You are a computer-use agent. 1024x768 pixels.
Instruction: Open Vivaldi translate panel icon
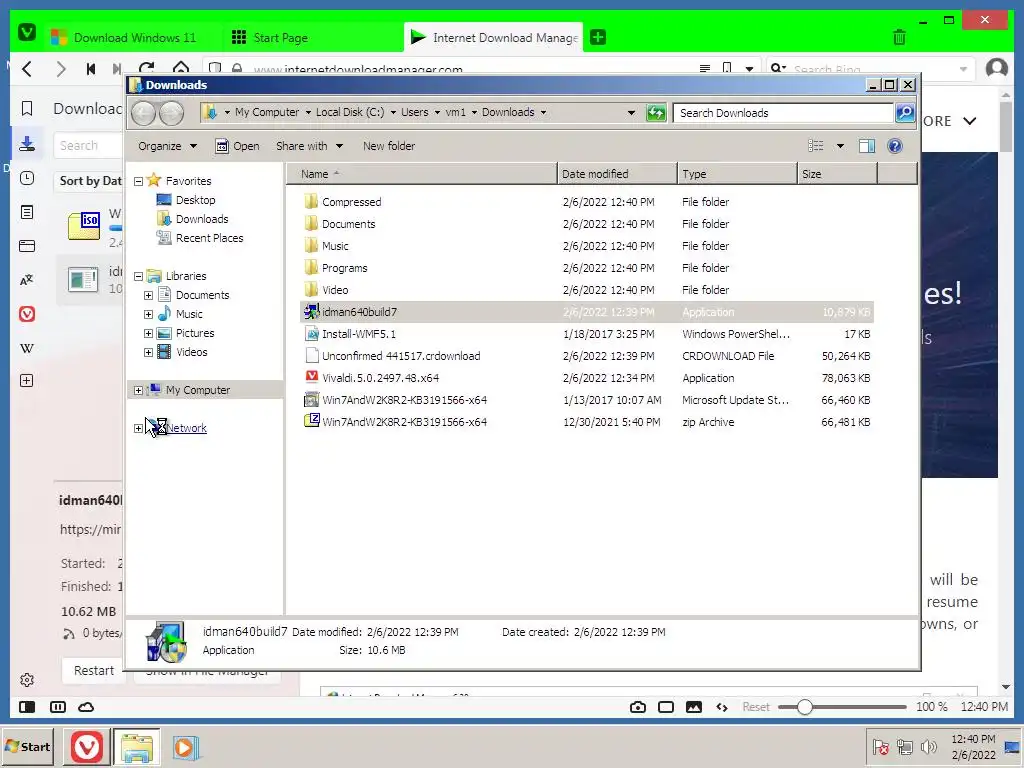[27, 280]
